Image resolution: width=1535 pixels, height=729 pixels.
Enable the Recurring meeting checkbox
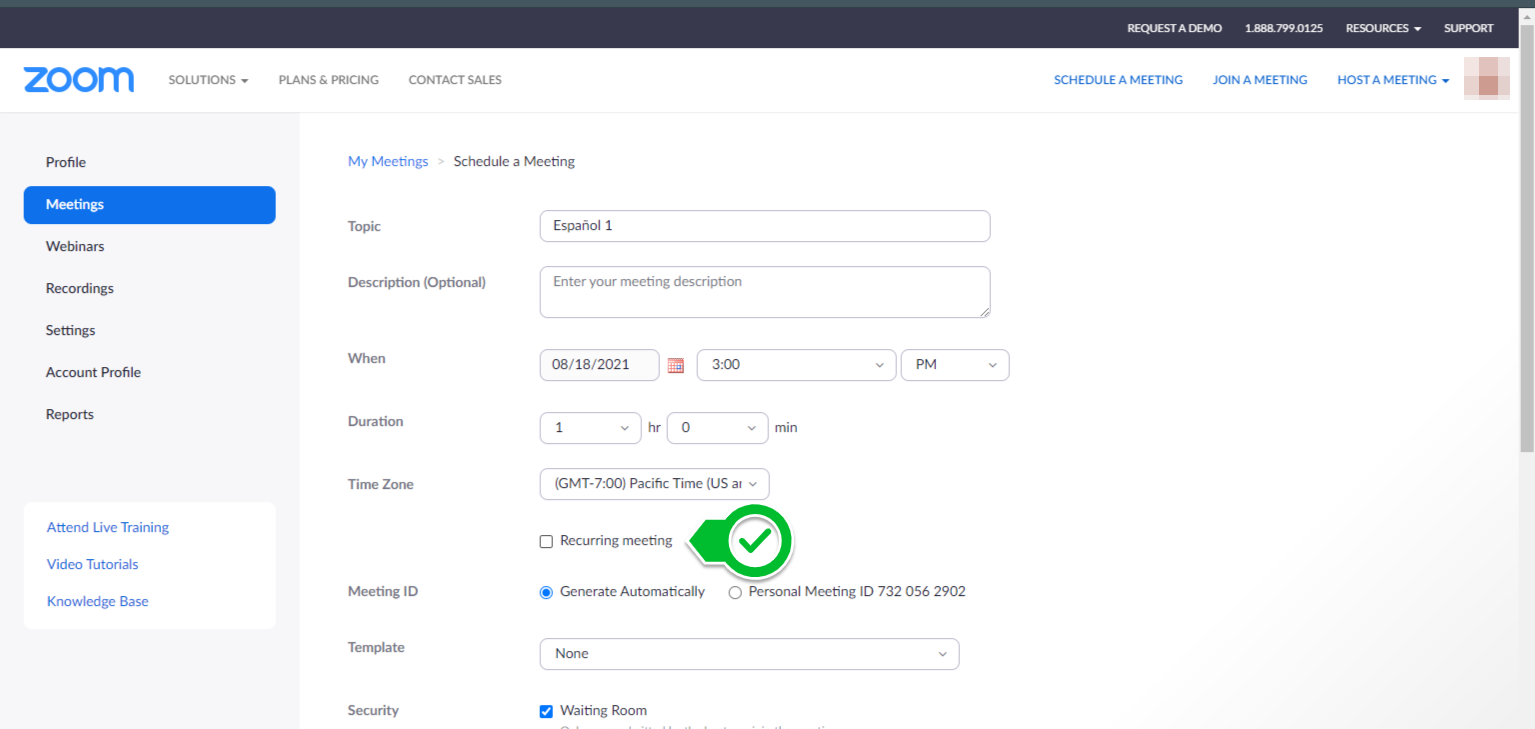click(x=546, y=541)
